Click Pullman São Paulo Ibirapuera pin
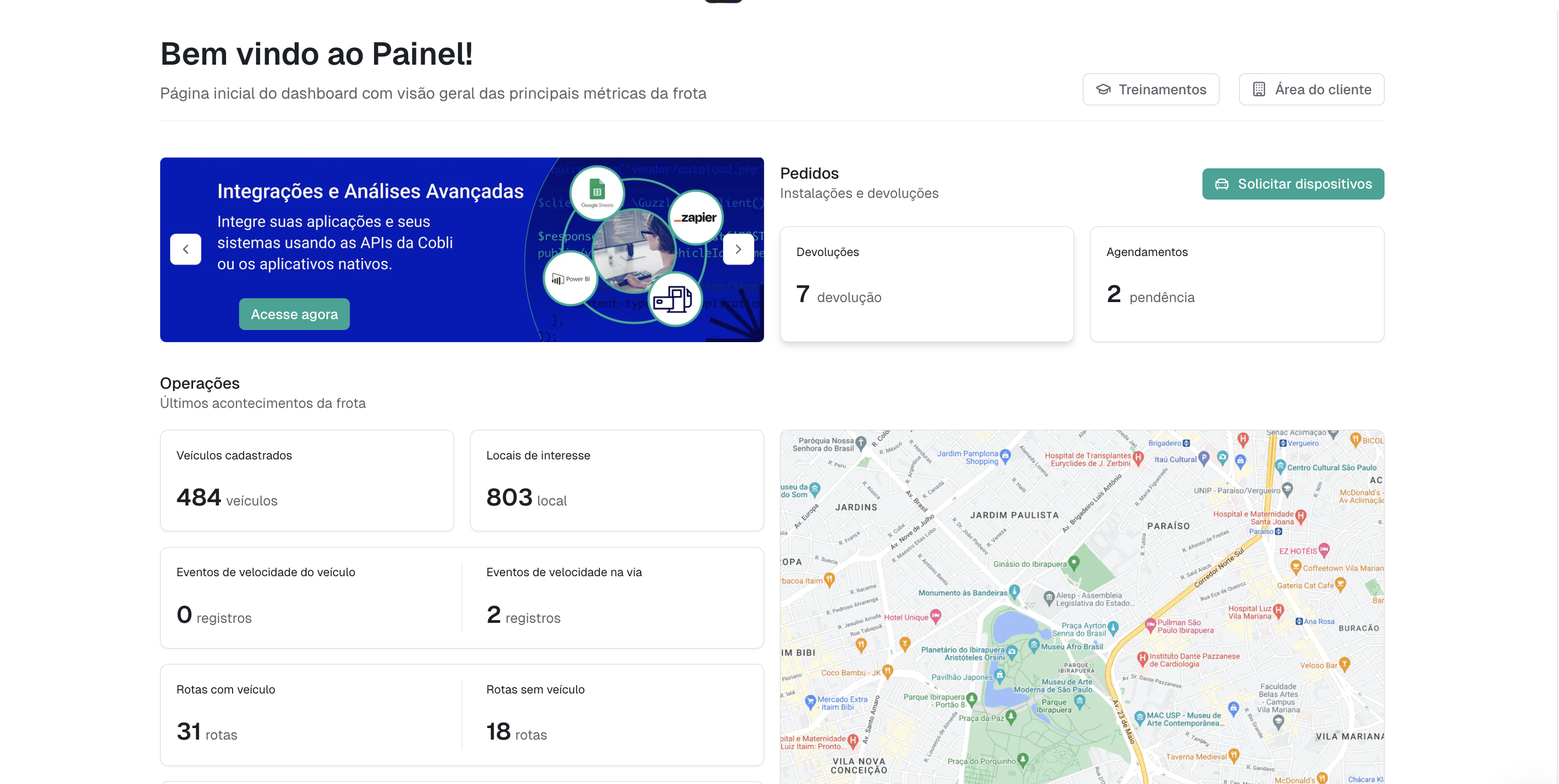This screenshot has height=784, width=1559. [x=1150, y=625]
